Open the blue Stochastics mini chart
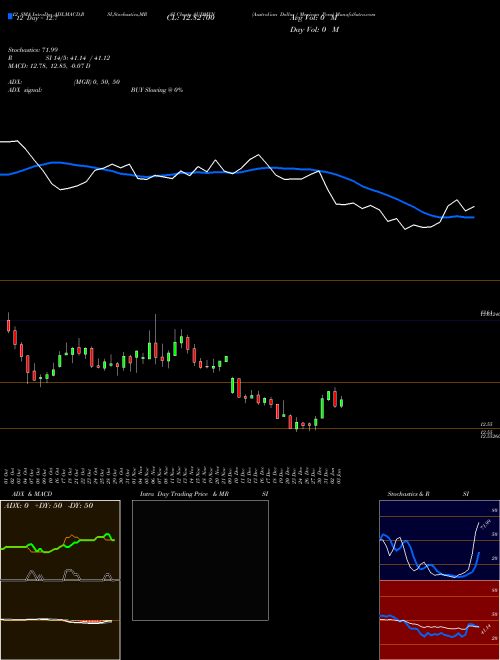500x660 pixels. pyautogui.click(x=438, y=540)
